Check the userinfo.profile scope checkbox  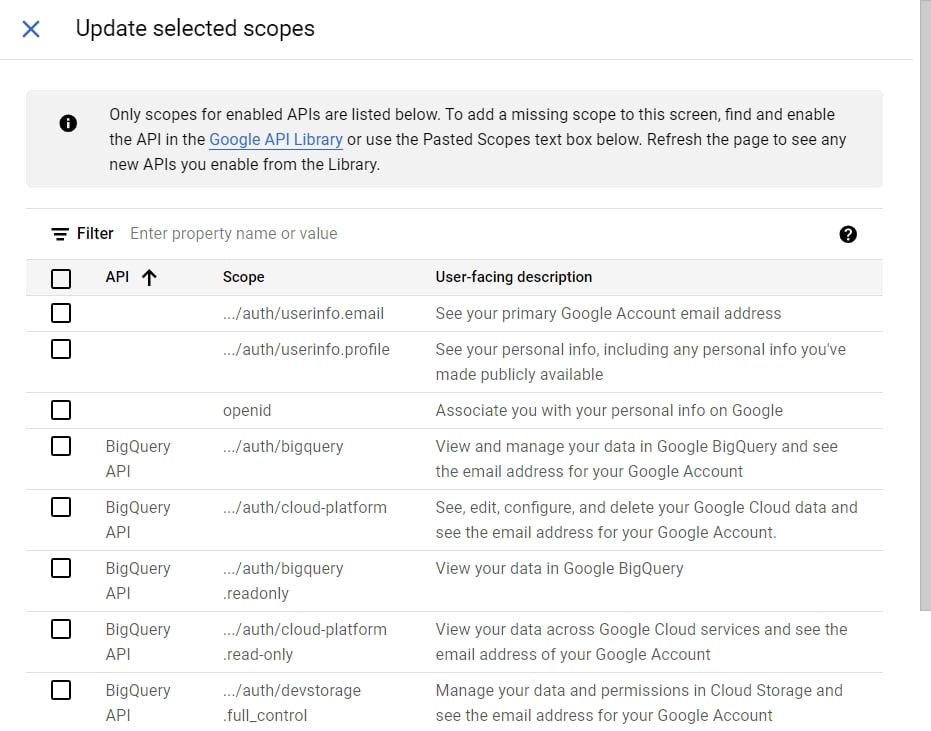click(61, 349)
